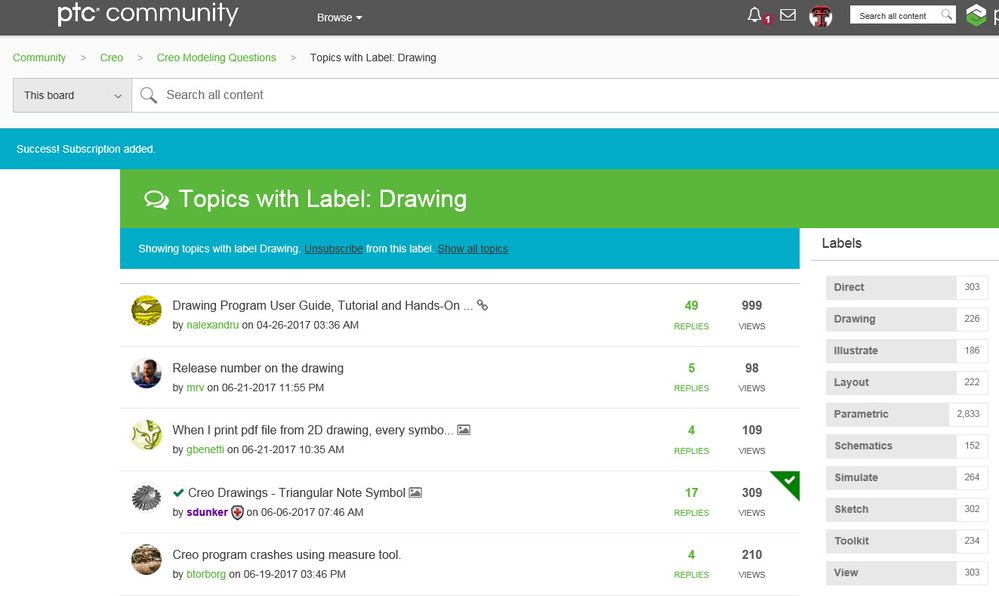Open sdunker's profile link
Screen dimensions: 999x596
(207, 512)
